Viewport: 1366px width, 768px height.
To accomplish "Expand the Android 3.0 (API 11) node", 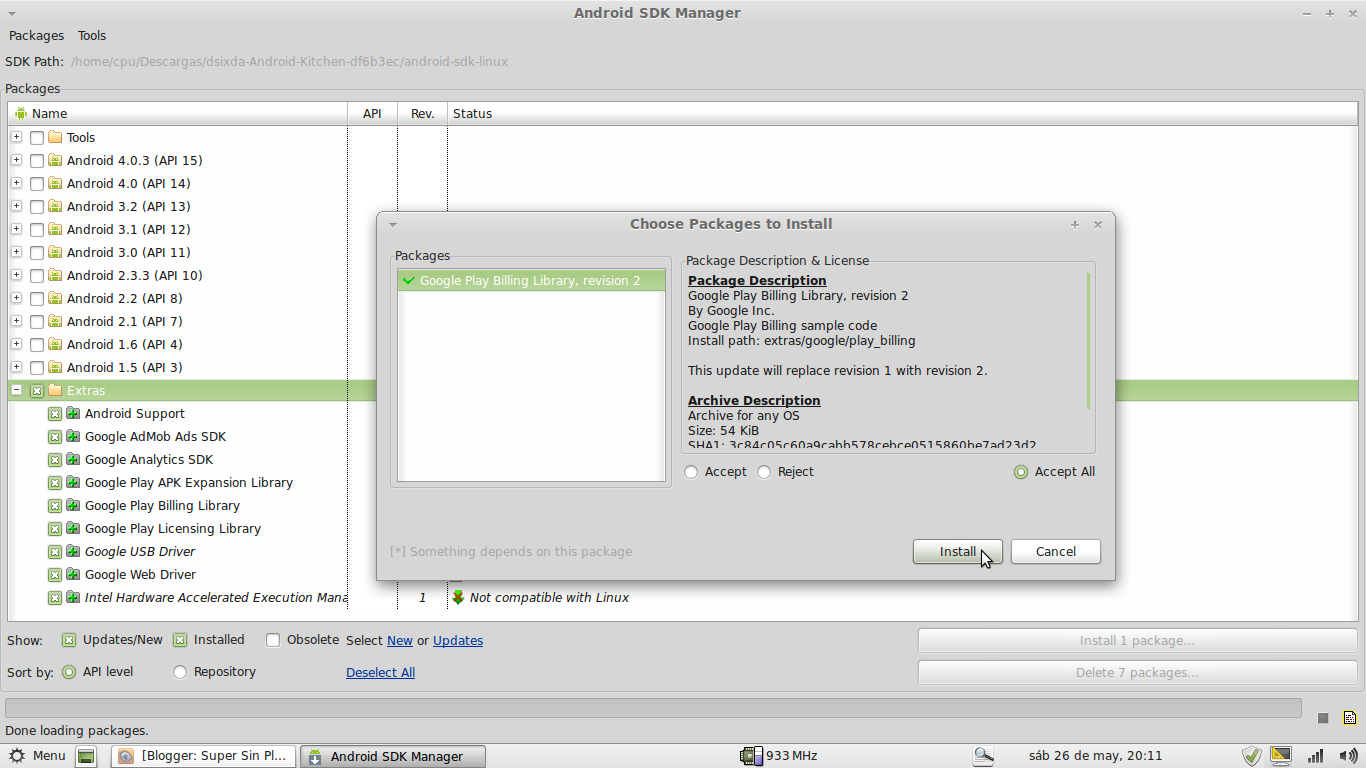I will pyautogui.click(x=17, y=252).
